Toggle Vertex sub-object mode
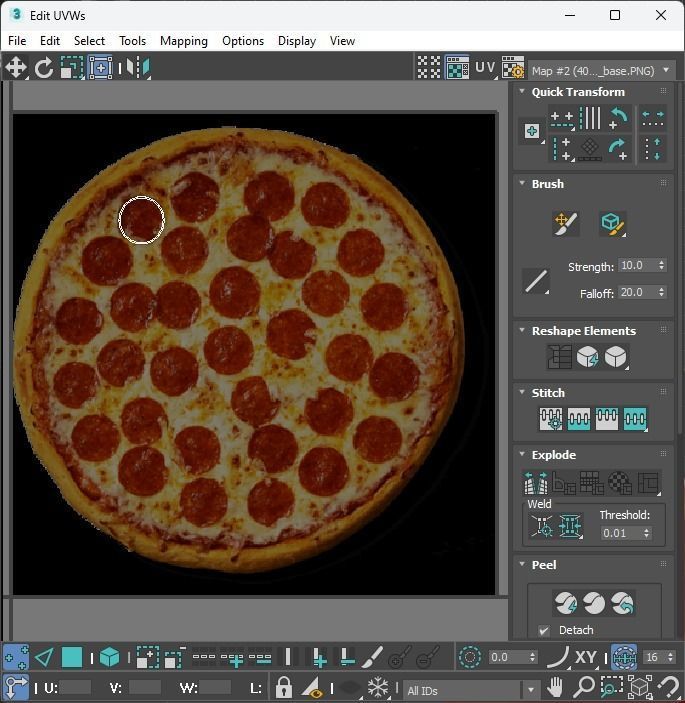The height and width of the screenshot is (703, 685). 16,657
